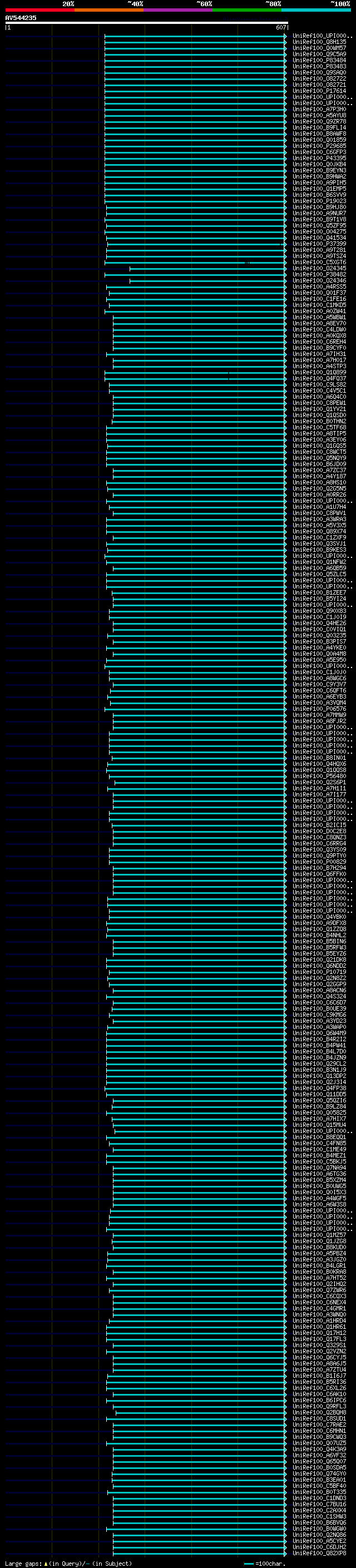This screenshot has width=356, height=1568.
Task: Select the UniRef100_A8HS10 label
Action: click(x=319, y=482)
